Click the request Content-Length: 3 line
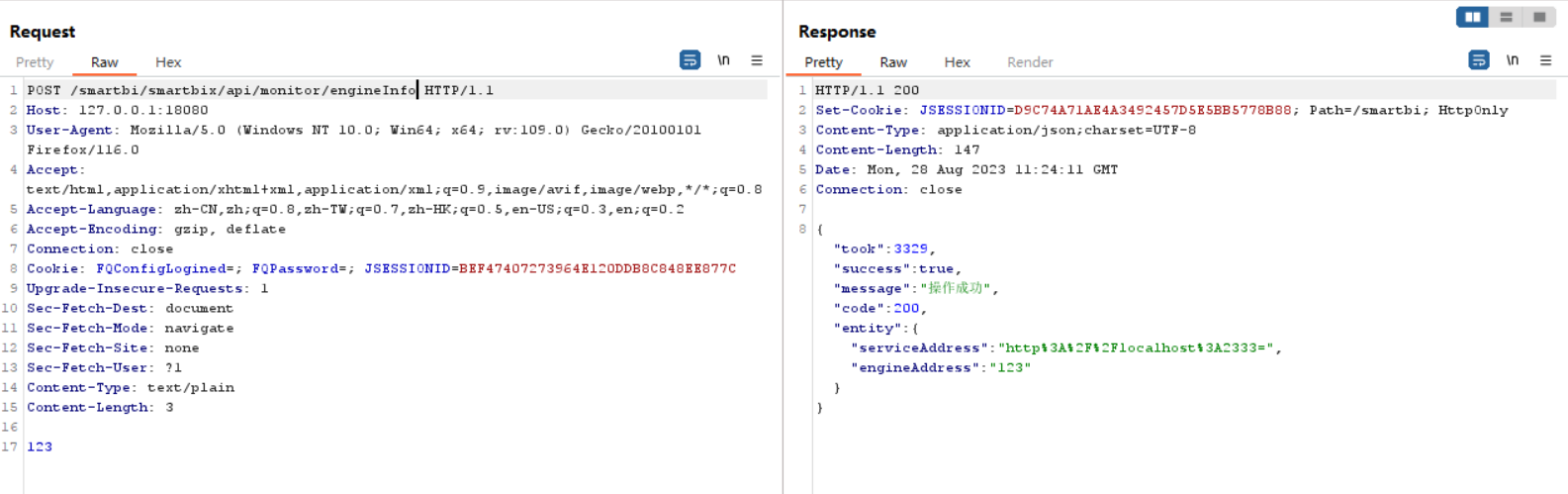Screen dimensions: 1568x494 coord(100,407)
